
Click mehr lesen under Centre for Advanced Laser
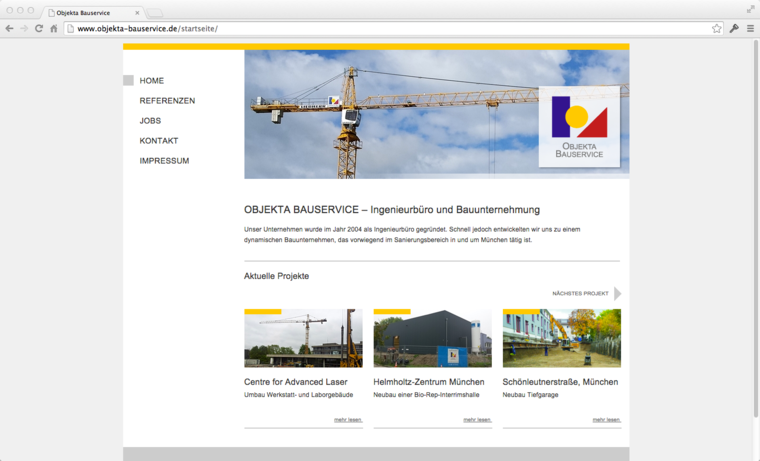click(x=348, y=420)
